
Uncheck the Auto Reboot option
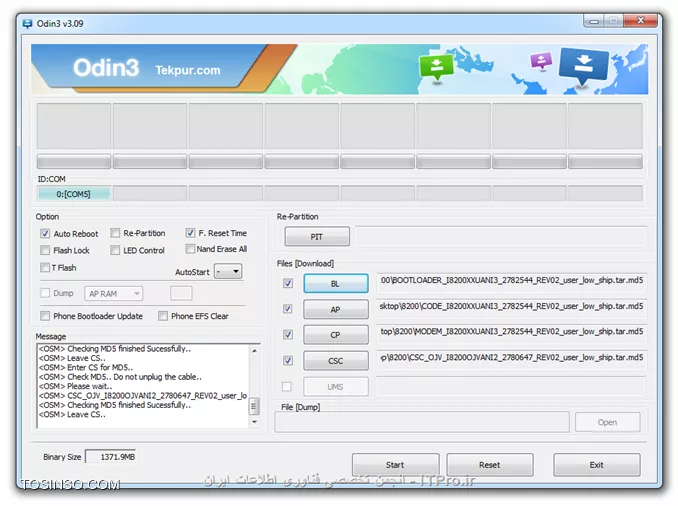[x=45, y=234]
